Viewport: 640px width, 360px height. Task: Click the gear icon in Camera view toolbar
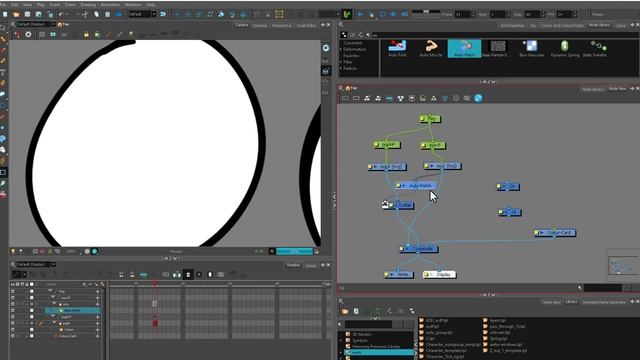[x=28, y=34]
